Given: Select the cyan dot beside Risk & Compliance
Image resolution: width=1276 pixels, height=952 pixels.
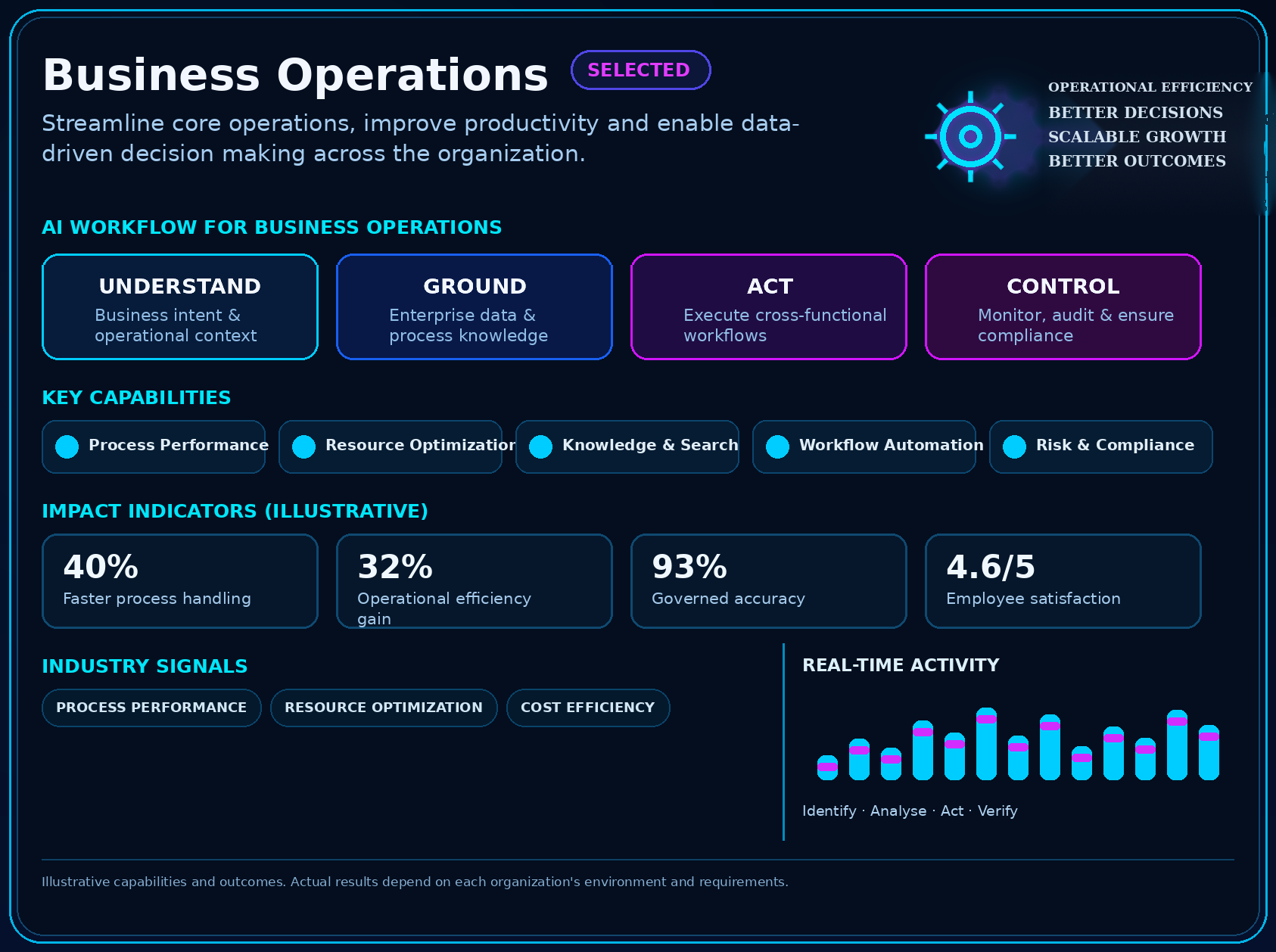Looking at the screenshot, I should 1014,446.
